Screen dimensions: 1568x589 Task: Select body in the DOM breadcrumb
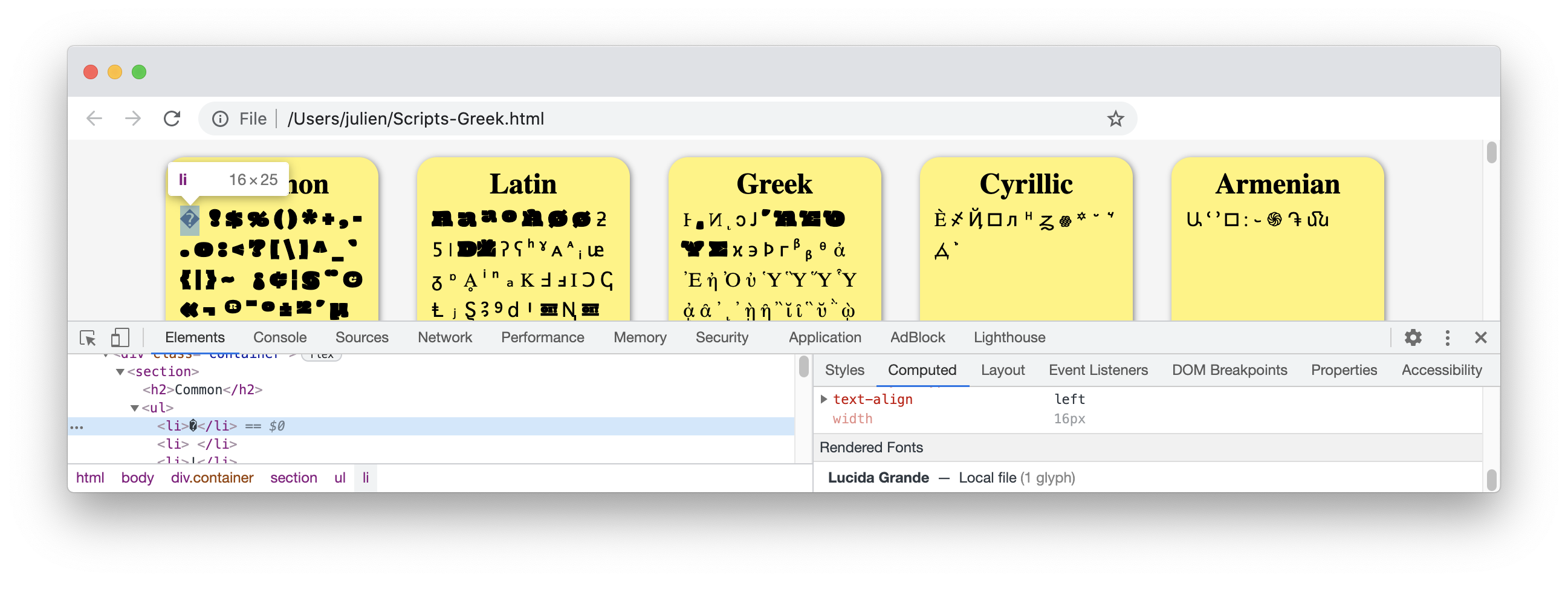pos(137,478)
